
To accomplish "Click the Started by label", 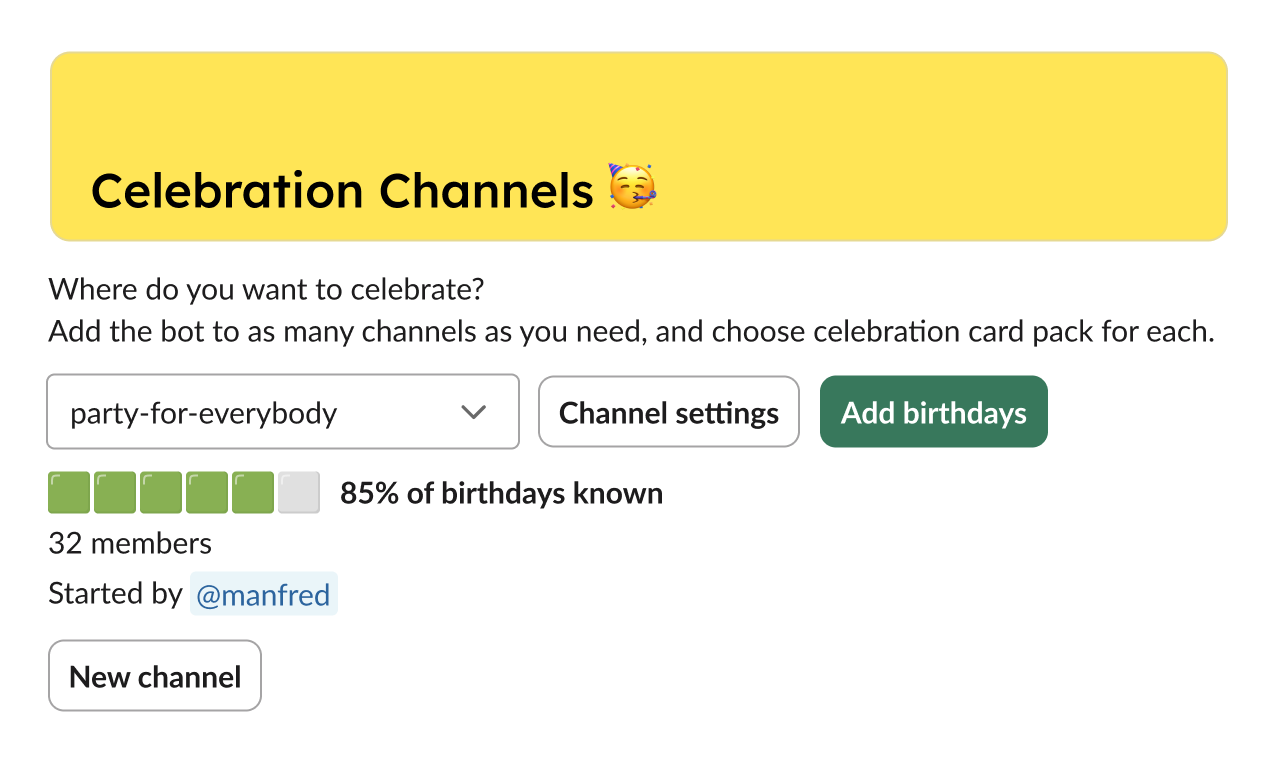I will coord(116,593).
